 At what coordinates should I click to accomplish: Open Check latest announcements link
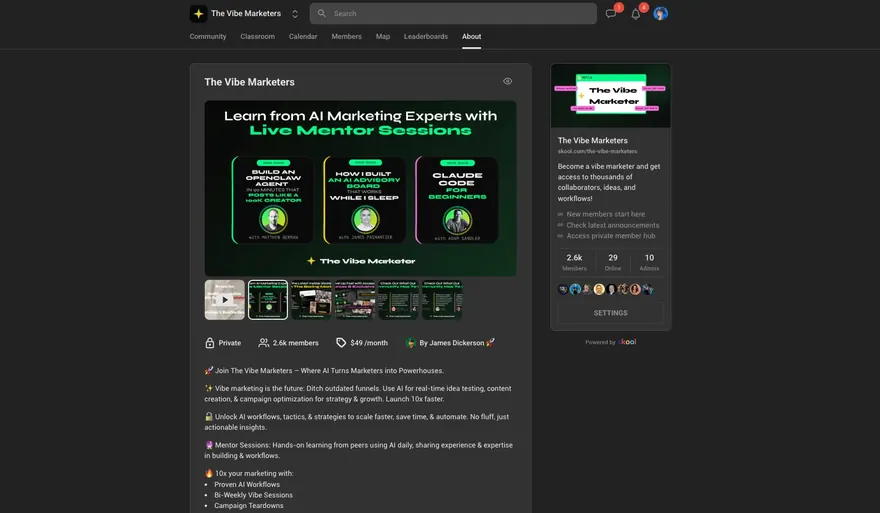coord(613,225)
